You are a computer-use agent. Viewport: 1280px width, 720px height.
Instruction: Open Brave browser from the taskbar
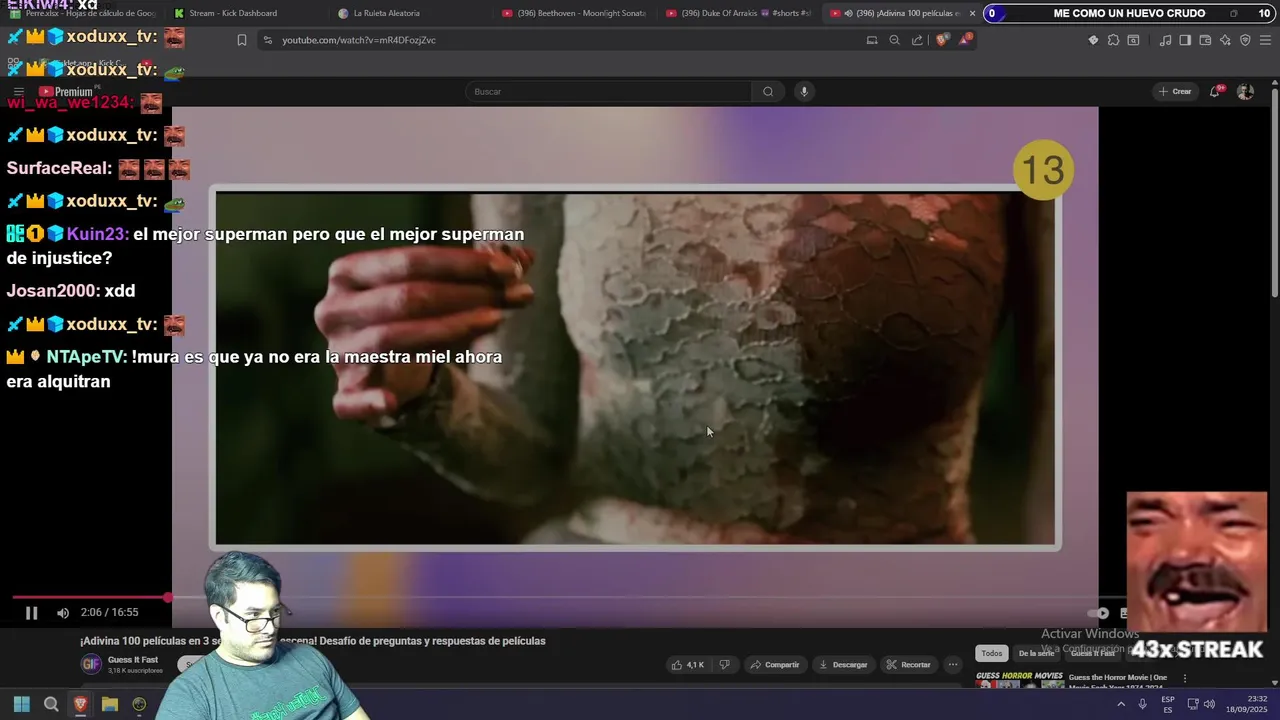click(81, 704)
